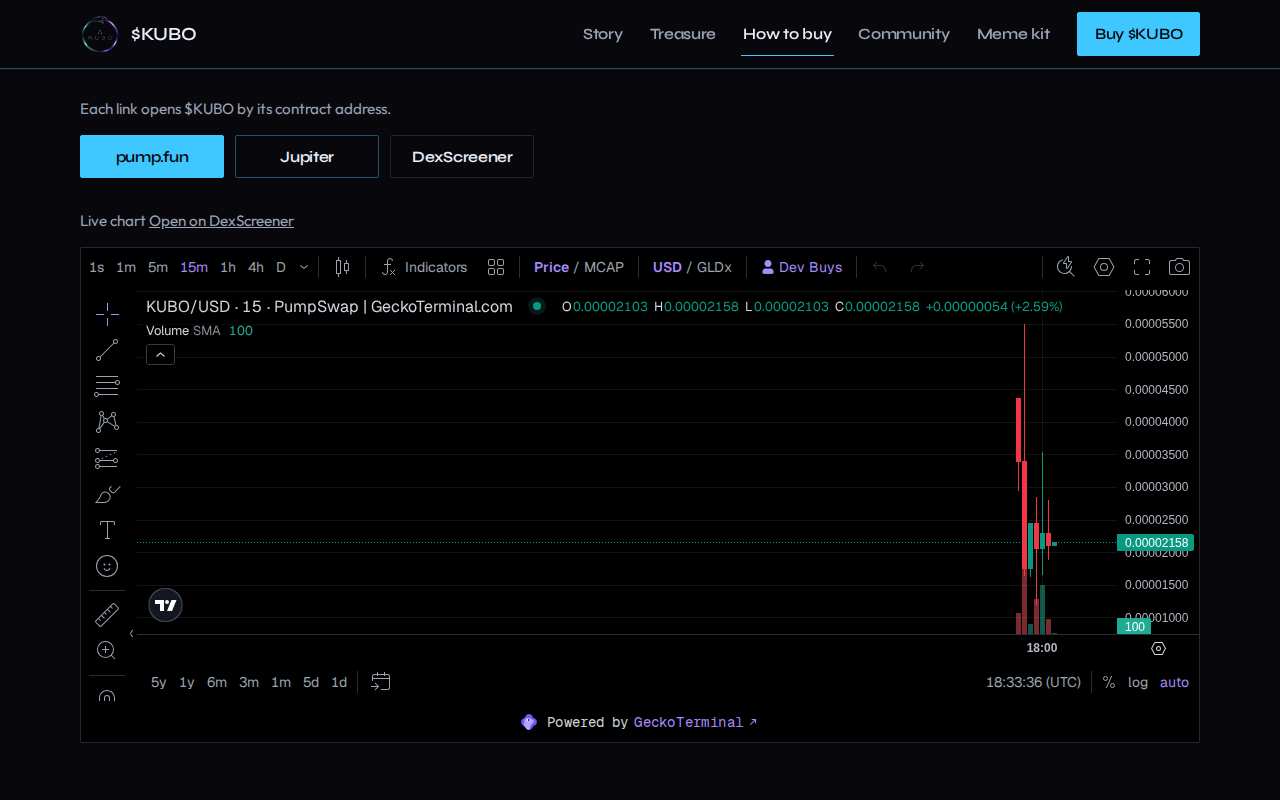Toggle the log scale

(x=1138, y=682)
